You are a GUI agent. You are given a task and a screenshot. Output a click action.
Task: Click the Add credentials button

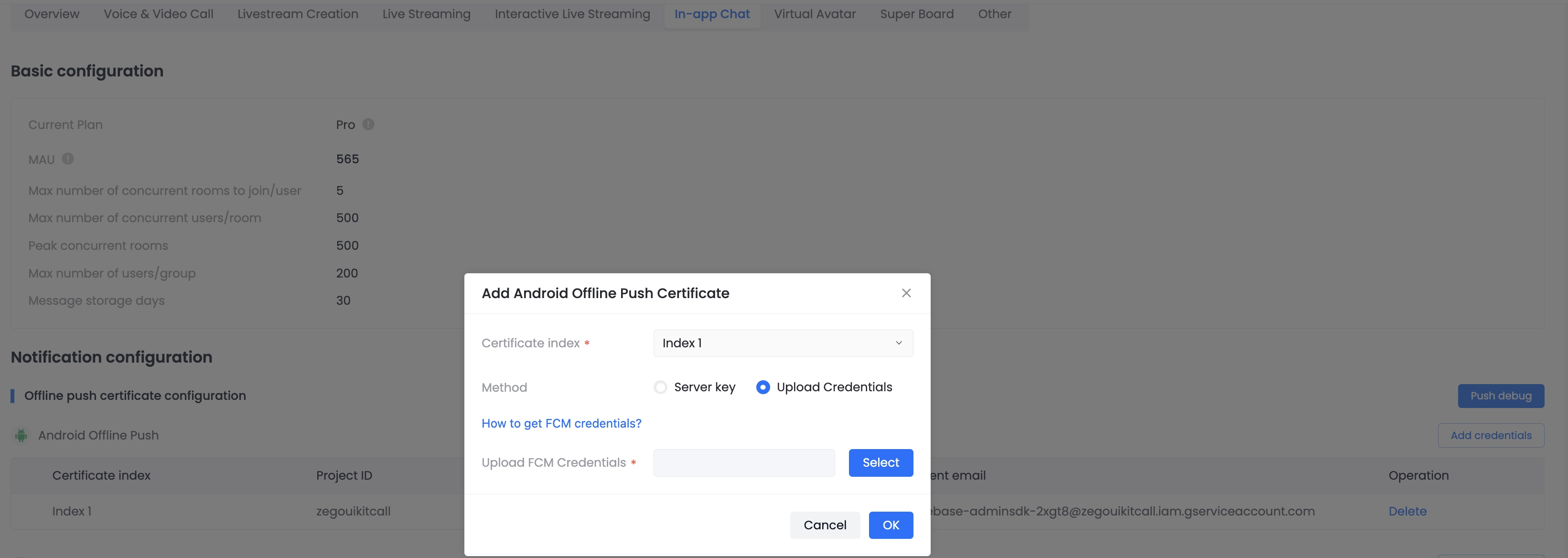pyautogui.click(x=1491, y=436)
